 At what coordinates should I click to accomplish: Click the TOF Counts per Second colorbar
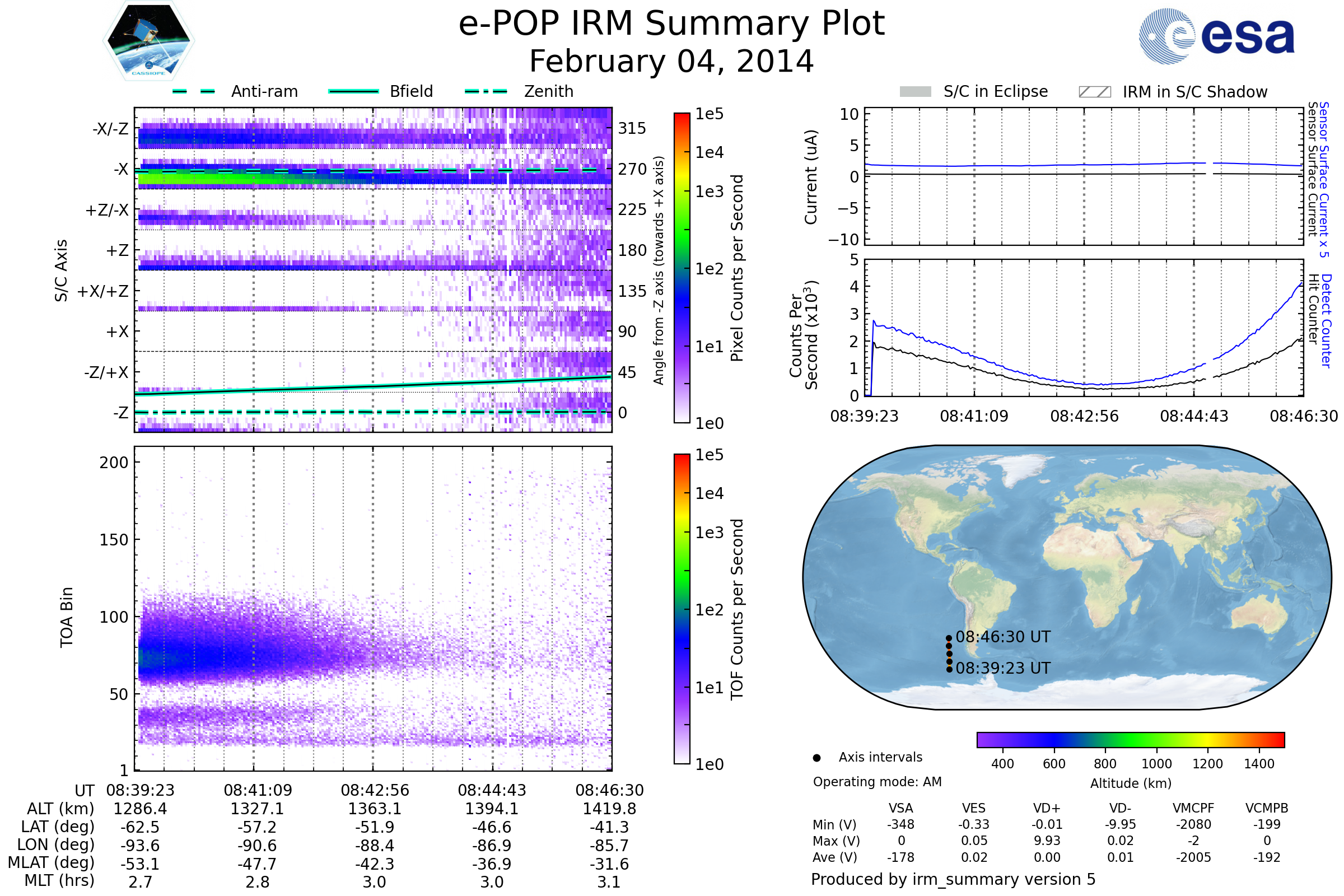[x=682, y=609]
